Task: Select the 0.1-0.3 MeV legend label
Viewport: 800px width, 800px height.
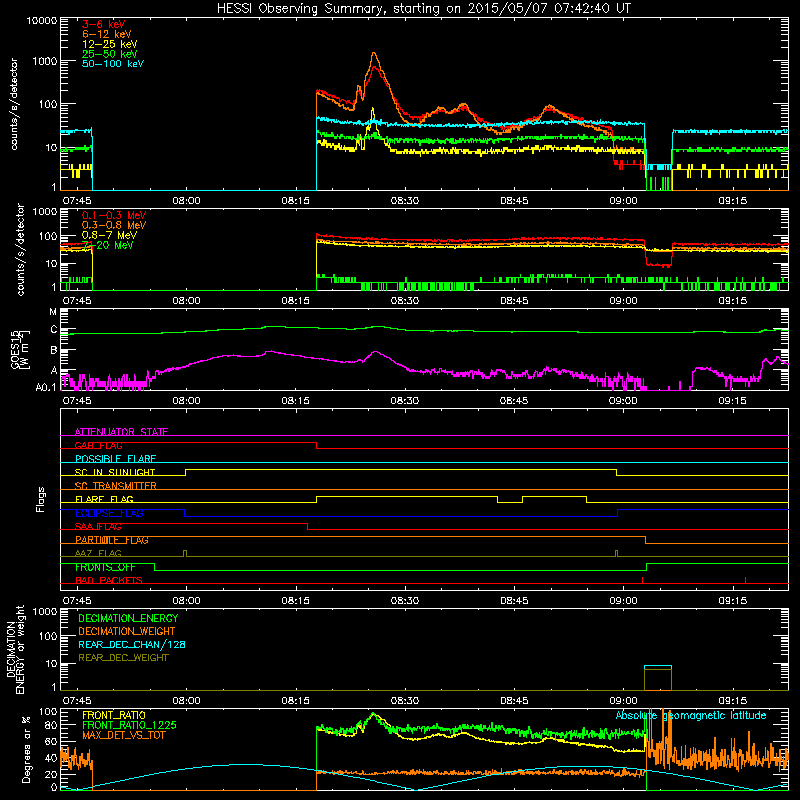Action: [x=114, y=215]
